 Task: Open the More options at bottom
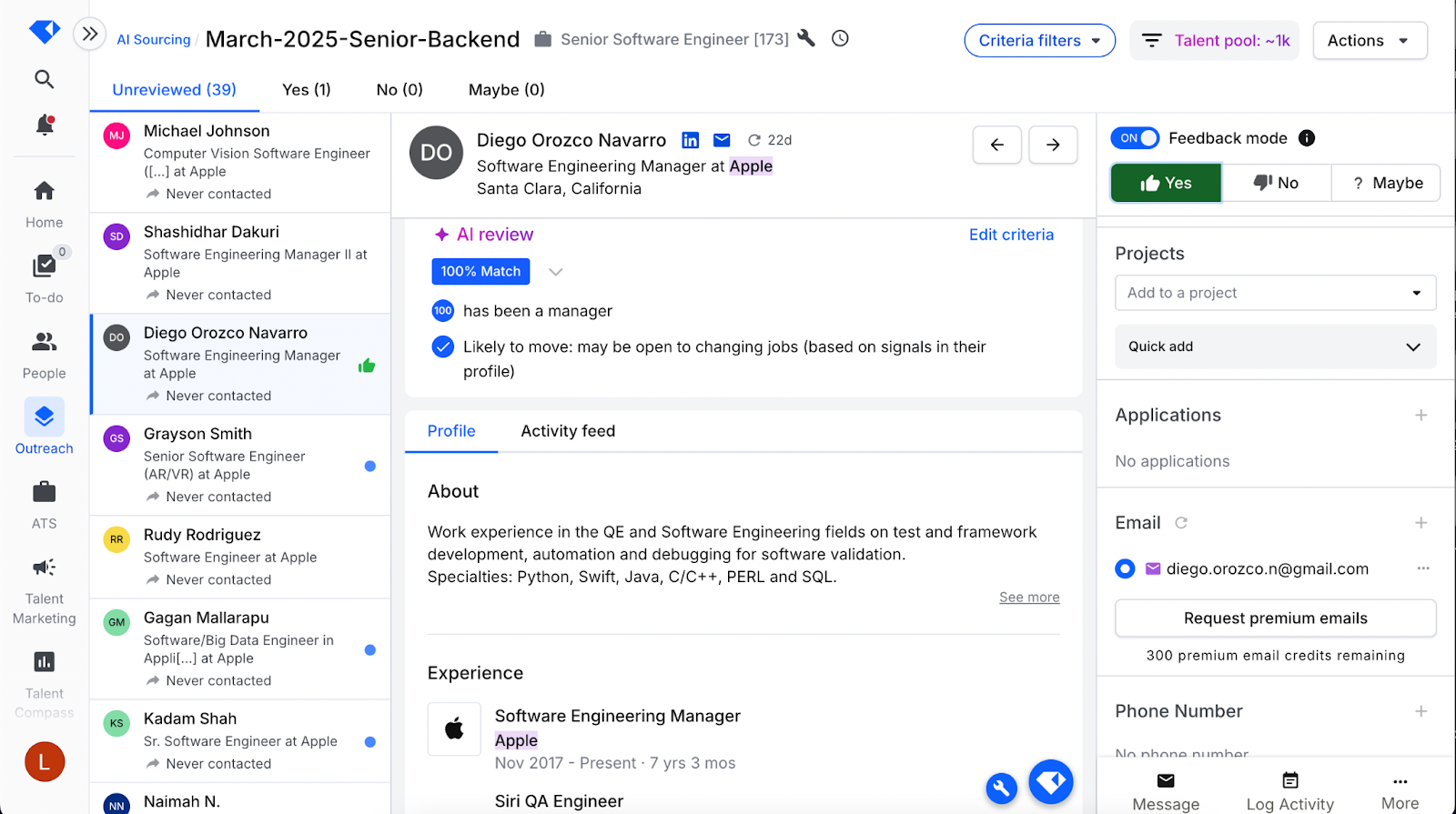(x=1400, y=792)
